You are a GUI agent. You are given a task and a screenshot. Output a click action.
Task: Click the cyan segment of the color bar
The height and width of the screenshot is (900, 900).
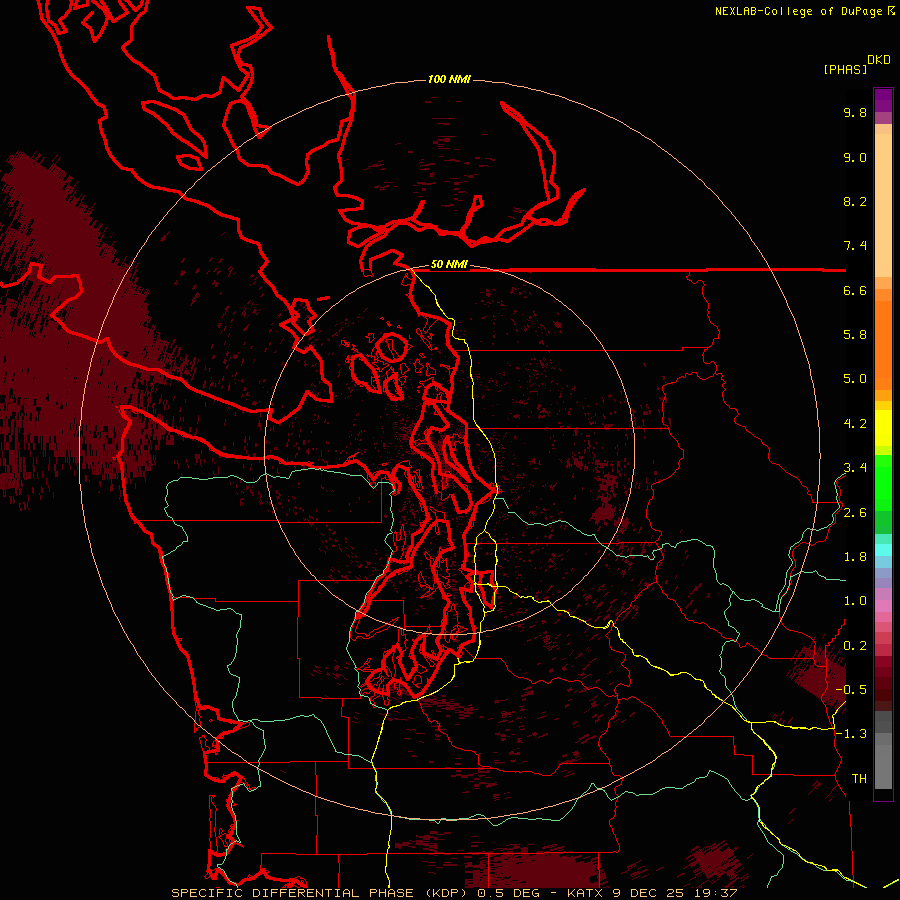coord(883,550)
